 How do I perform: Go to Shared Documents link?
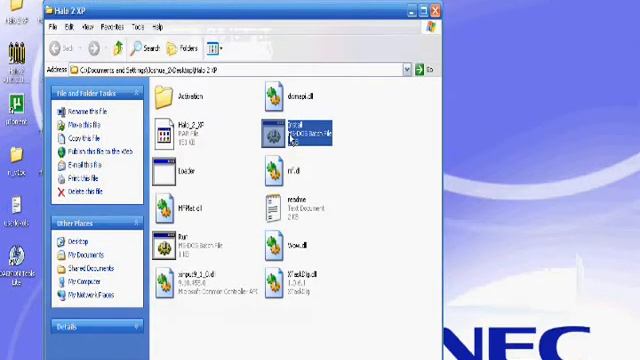coord(91,269)
